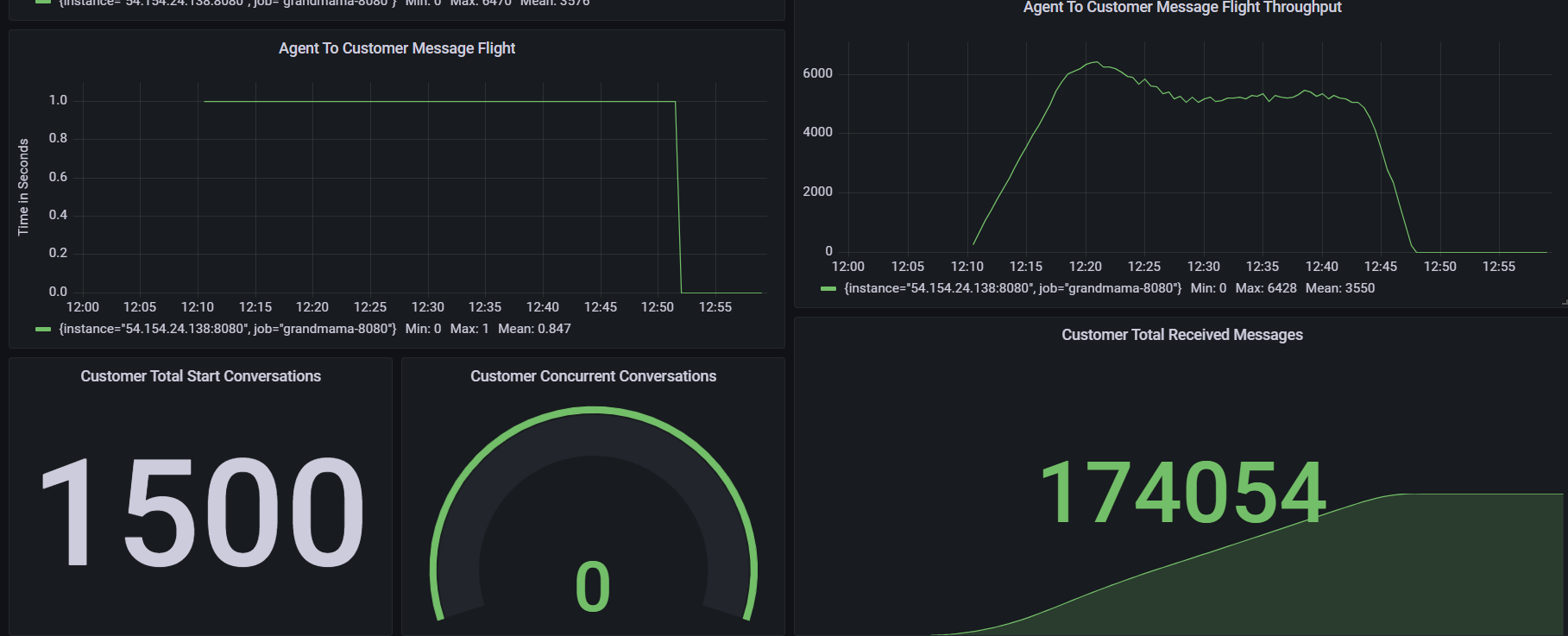Click the 6000 label on Throughput y-axis
This screenshot has height=636, width=1568.
(817, 73)
